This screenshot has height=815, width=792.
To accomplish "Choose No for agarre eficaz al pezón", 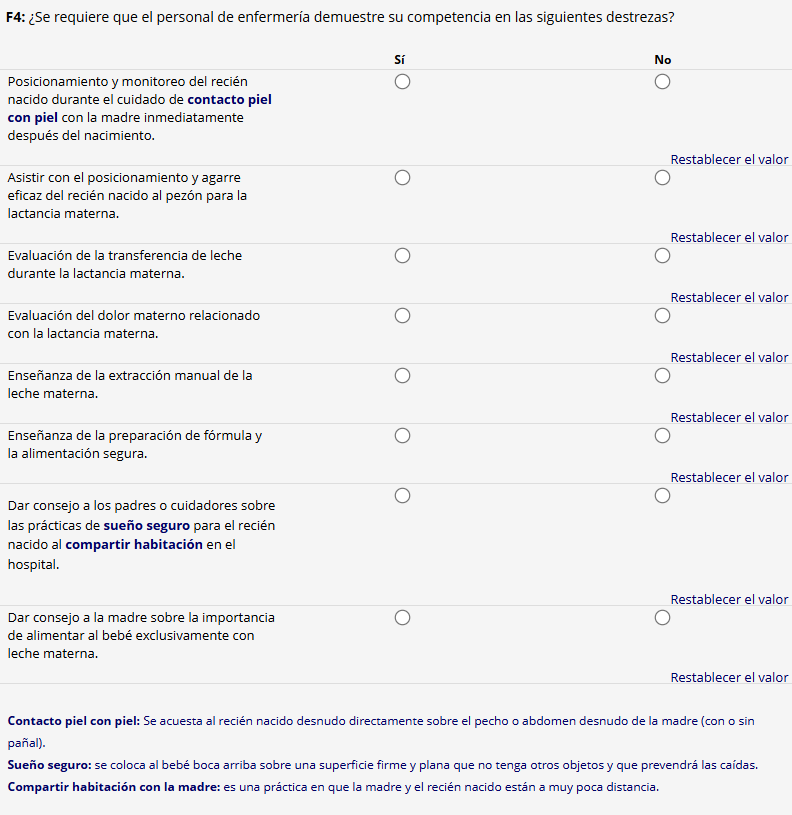I will [662, 178].
